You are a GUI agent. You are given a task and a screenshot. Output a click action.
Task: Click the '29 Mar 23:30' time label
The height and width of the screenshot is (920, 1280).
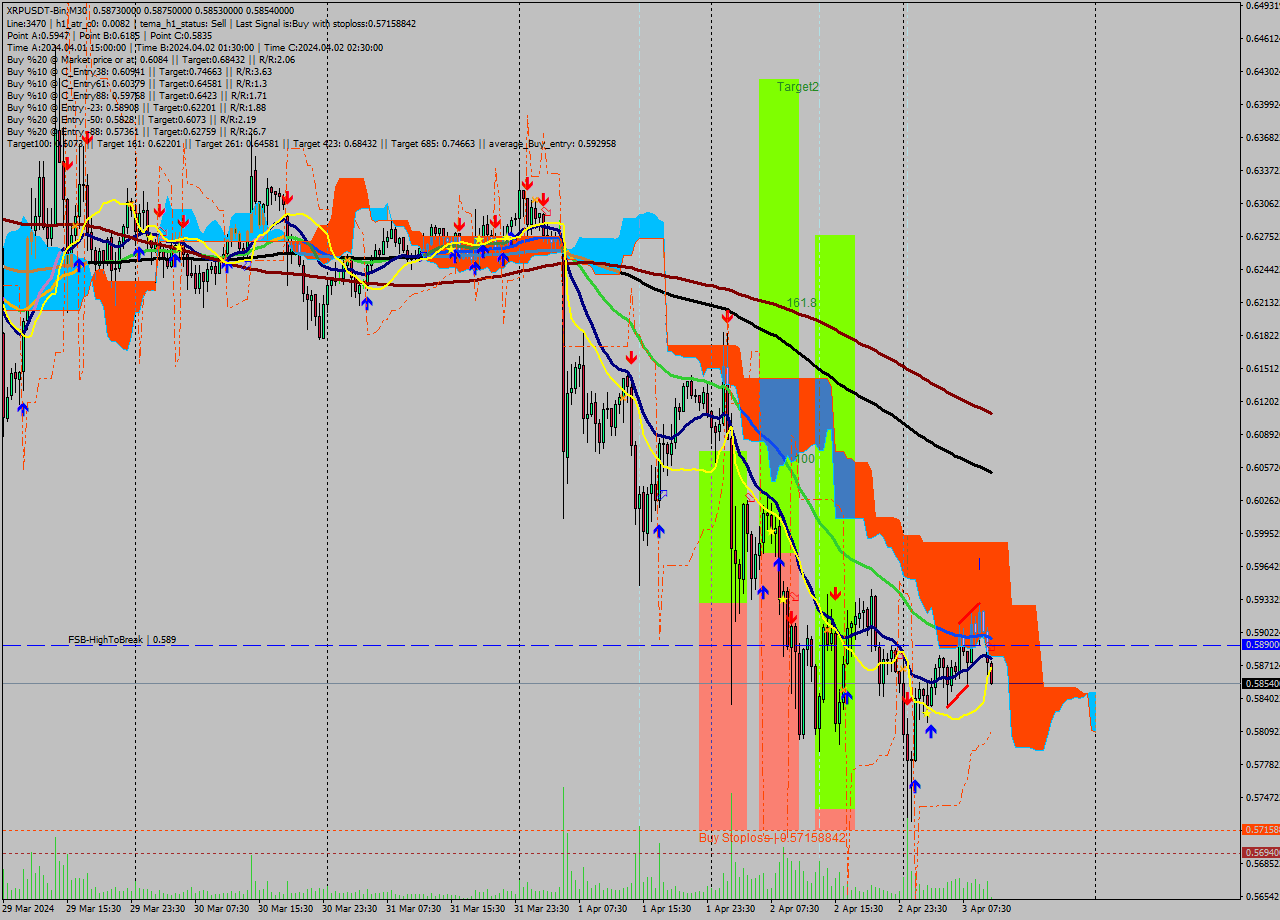[x=158, y=909]
